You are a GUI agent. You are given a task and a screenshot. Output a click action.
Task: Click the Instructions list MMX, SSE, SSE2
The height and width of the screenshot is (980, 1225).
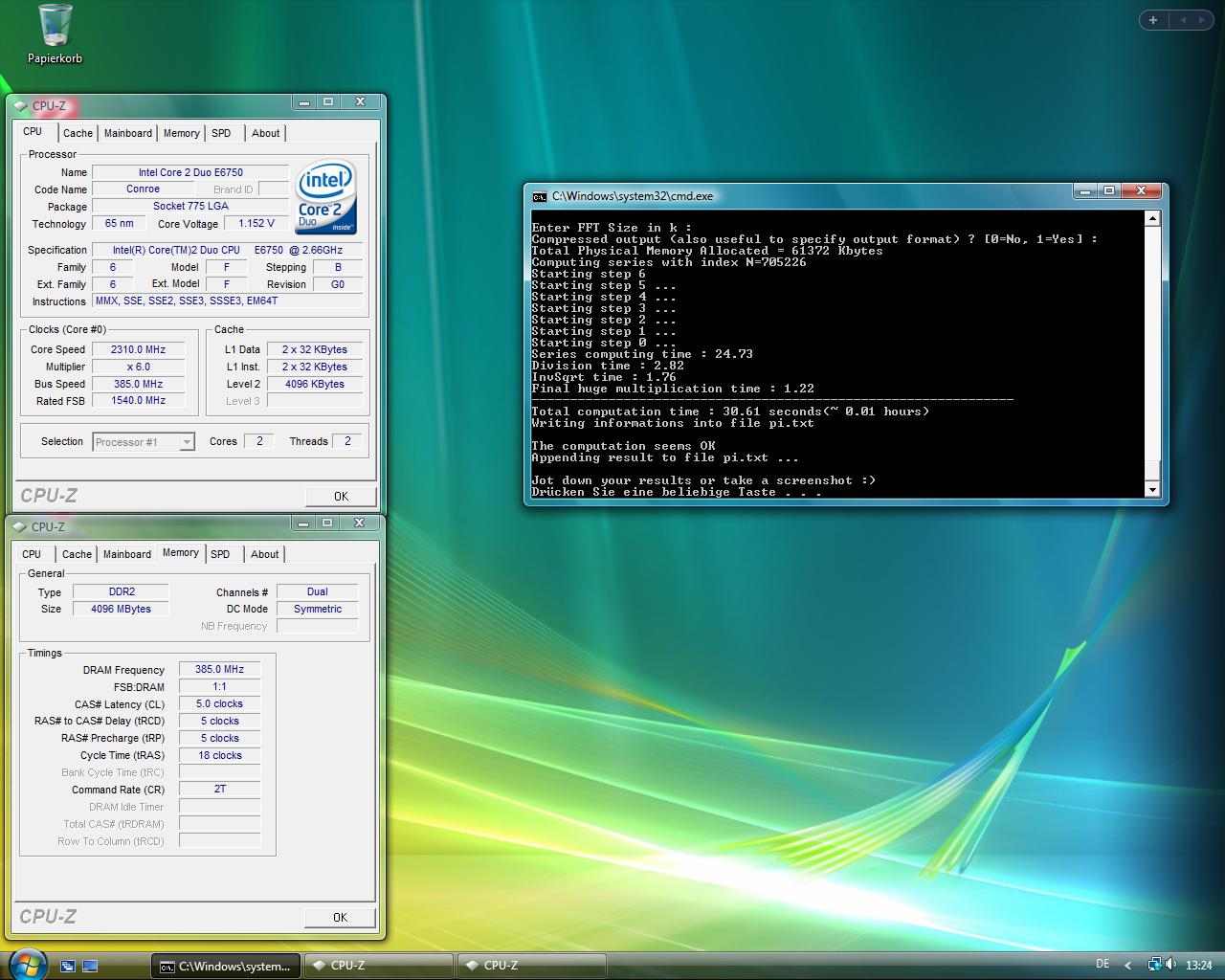point(228,301)
